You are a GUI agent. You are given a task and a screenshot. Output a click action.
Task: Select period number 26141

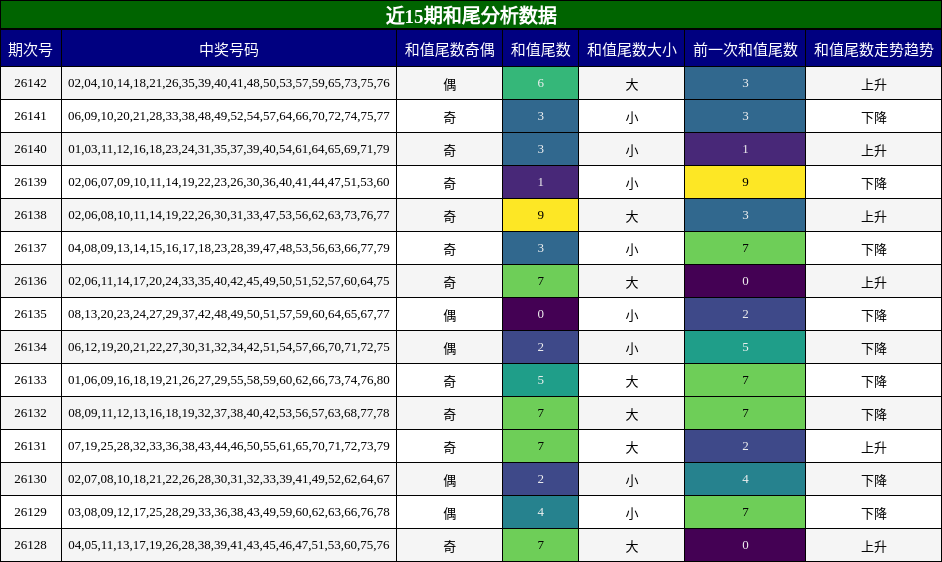coord(31,116)
